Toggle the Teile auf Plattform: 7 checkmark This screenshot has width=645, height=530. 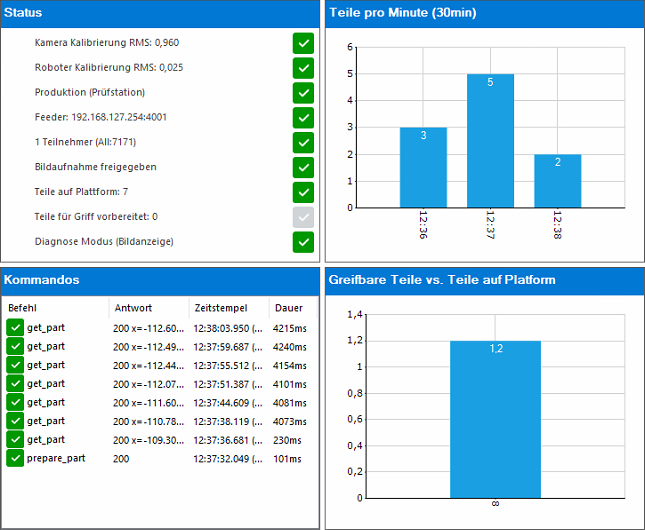click(303, 191)
